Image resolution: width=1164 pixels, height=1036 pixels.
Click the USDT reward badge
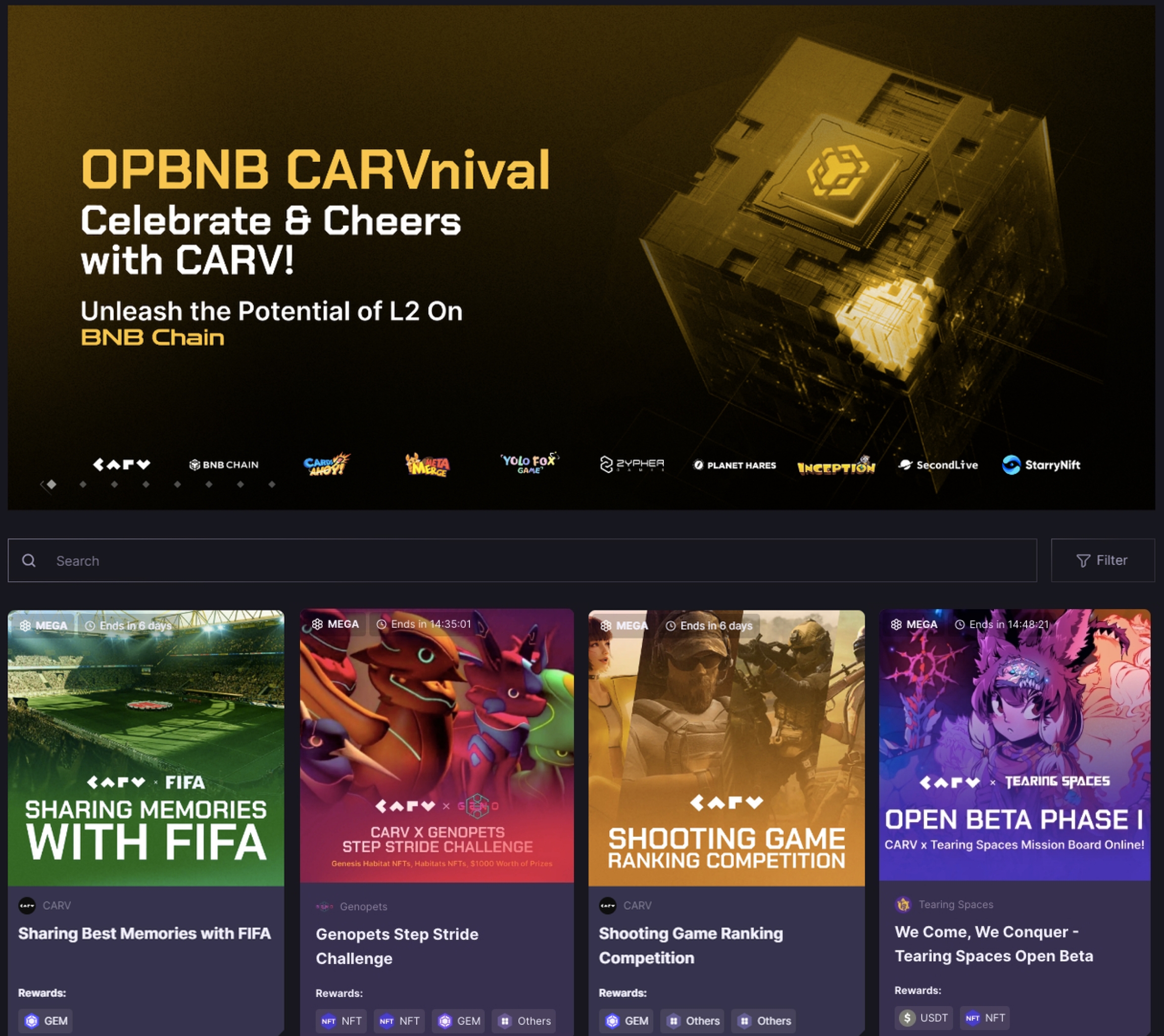(x=923, y=1018)
